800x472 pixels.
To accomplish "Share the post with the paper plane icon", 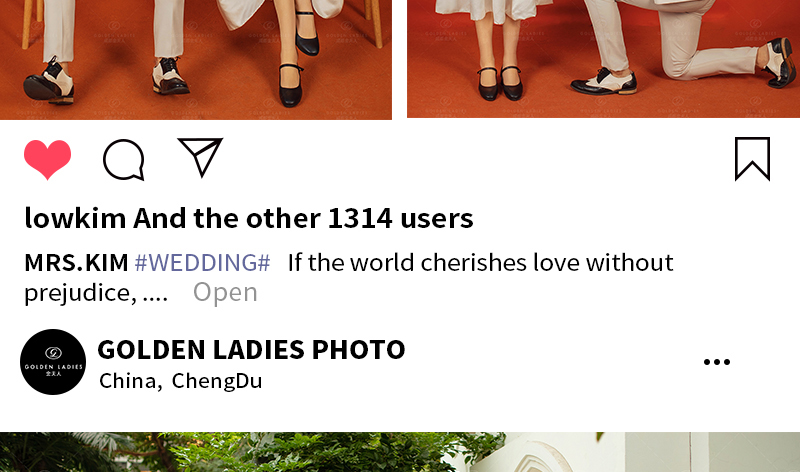I will 201,157.
